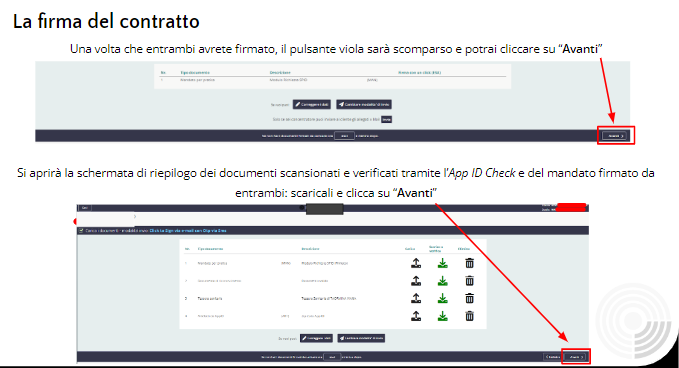Click the Mandato per pratica cell in single-row table

pos(197,80)
